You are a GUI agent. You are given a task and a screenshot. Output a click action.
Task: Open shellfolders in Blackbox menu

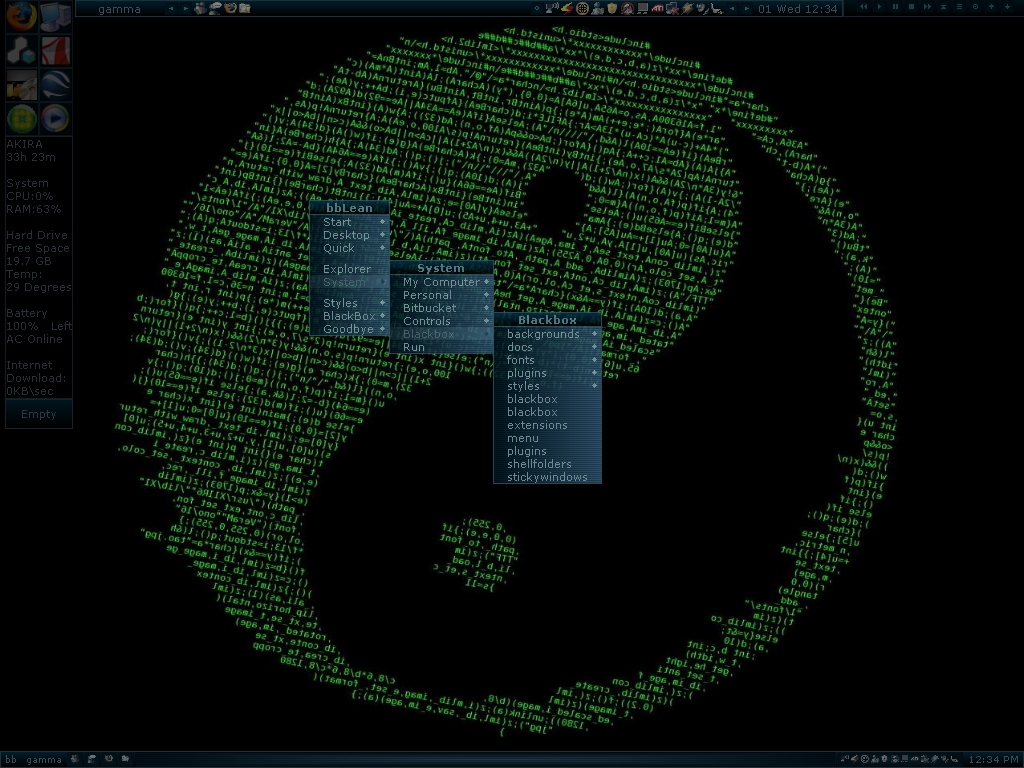pyautogui.click(x=547, y=464)
